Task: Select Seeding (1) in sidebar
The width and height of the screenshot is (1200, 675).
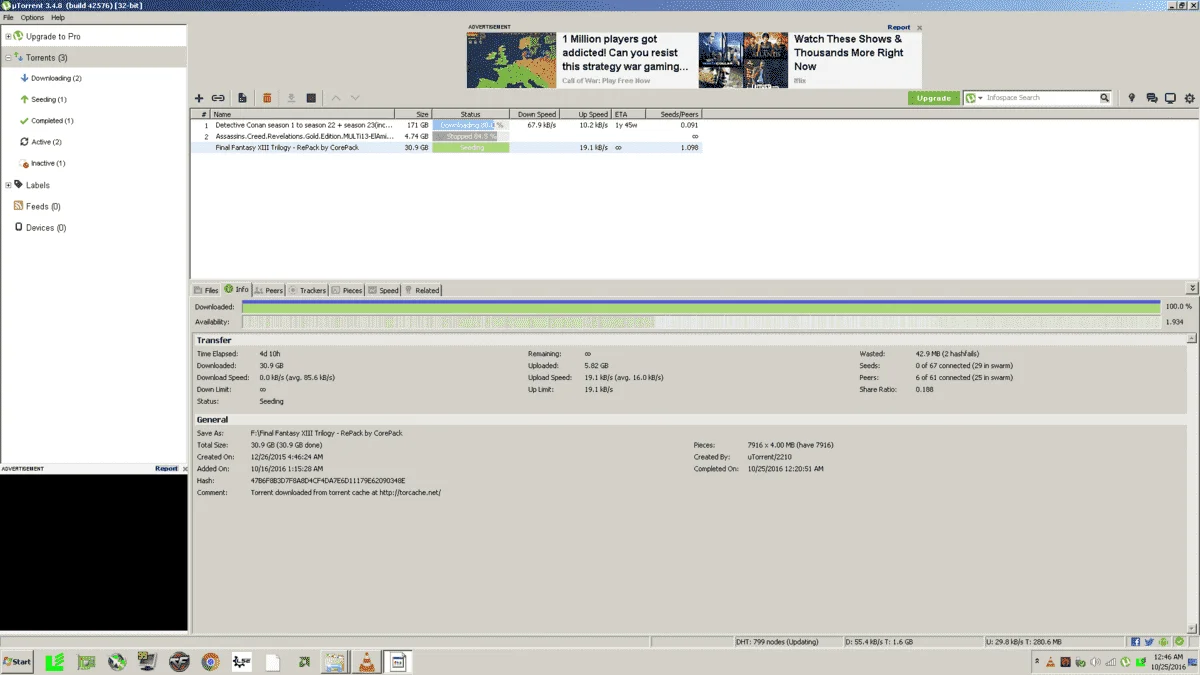Action: pos(48,100)
